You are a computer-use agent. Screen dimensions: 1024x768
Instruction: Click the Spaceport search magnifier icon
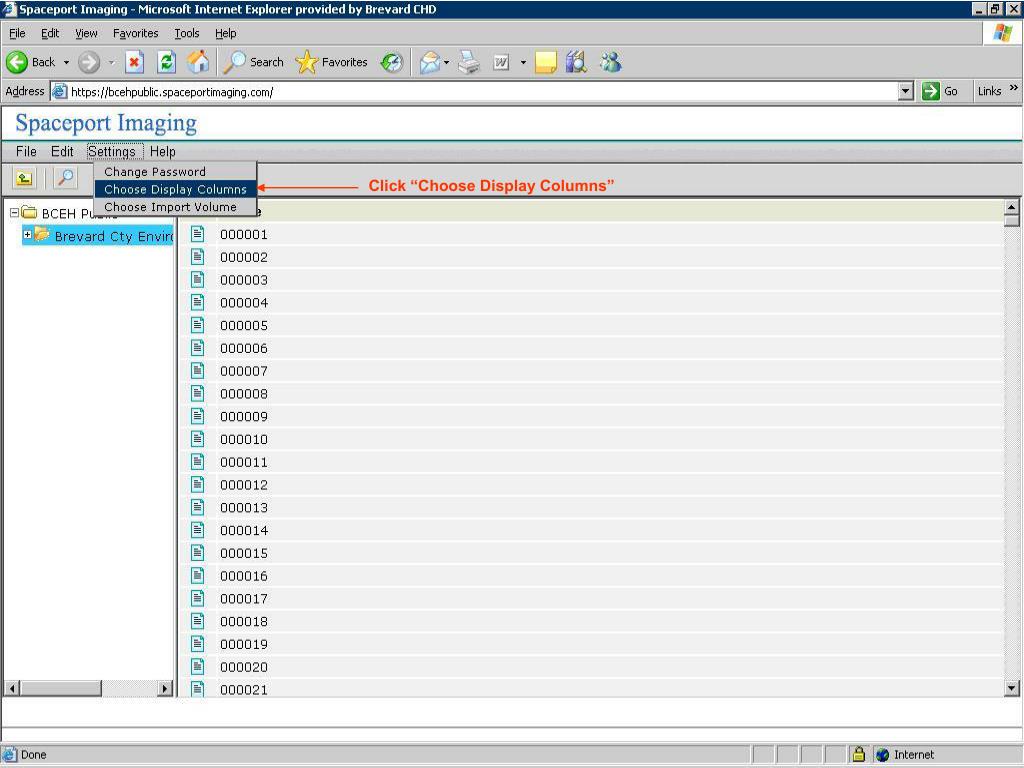point(65,178)
